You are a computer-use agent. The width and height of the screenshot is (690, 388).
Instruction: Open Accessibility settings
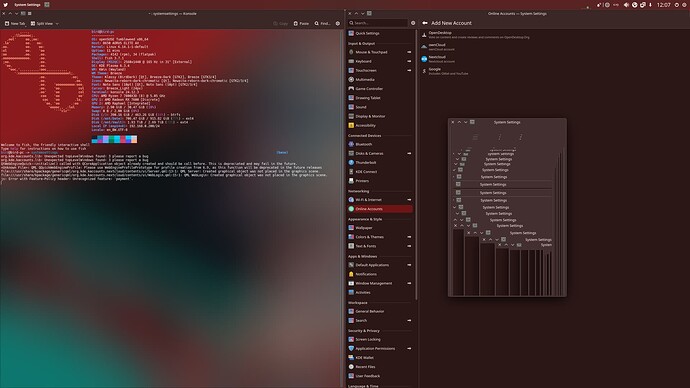tap(380, 125)
